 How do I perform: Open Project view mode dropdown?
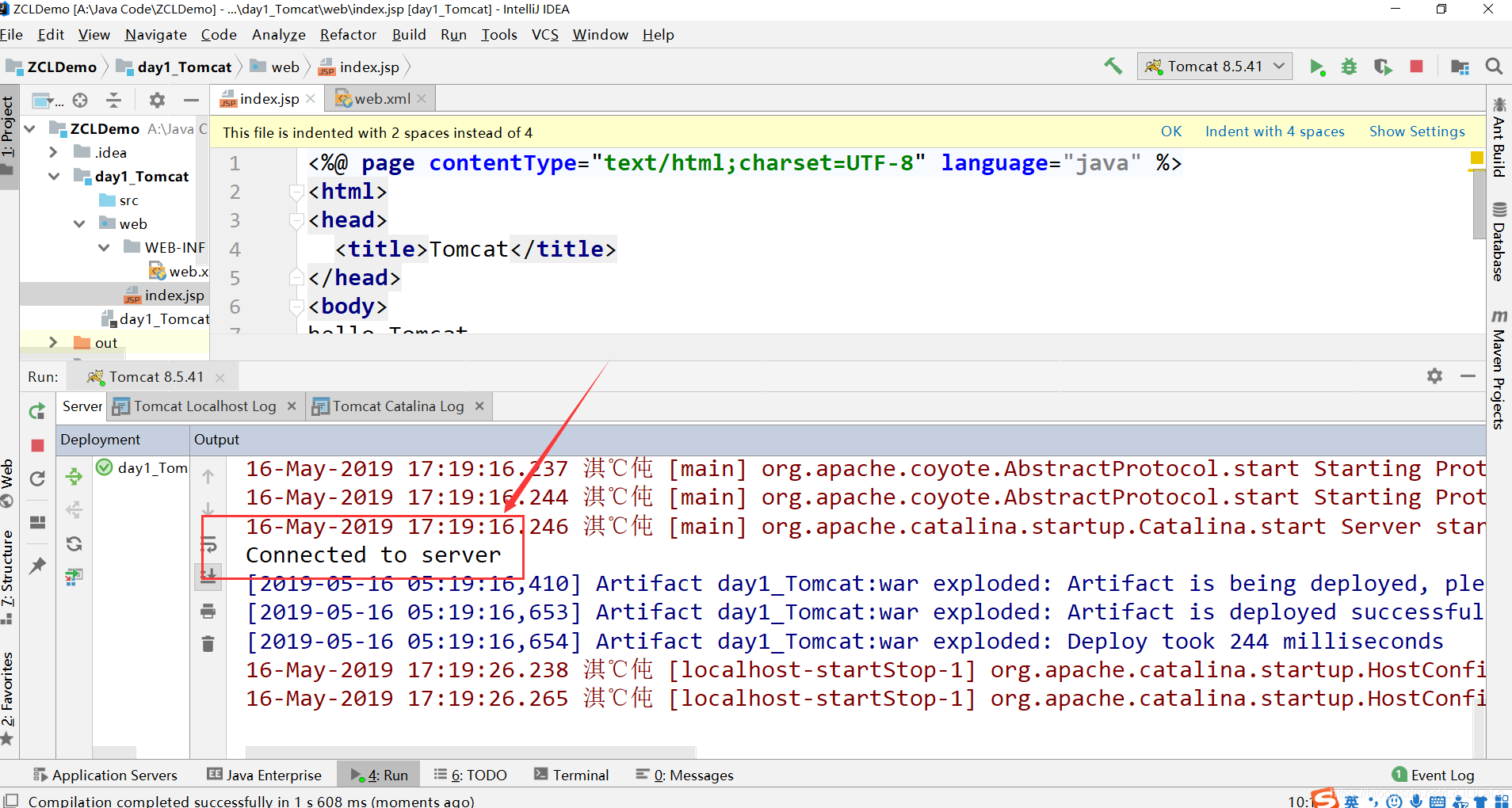pos(48,100)
